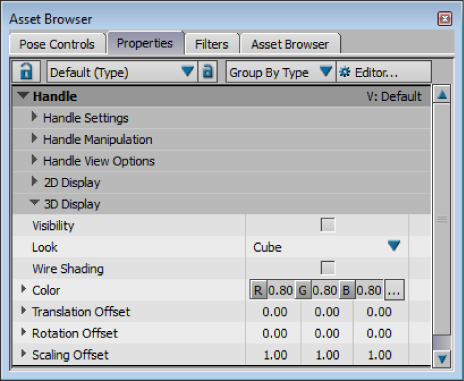Click the blue value 0.80 field
This screenshot has height=381, width=464.
point(369,290)
